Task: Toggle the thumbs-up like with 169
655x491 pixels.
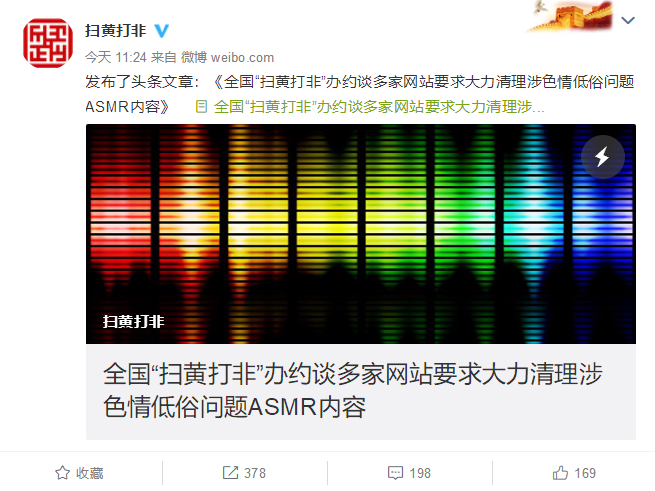Action: click(x=574, y=473)
